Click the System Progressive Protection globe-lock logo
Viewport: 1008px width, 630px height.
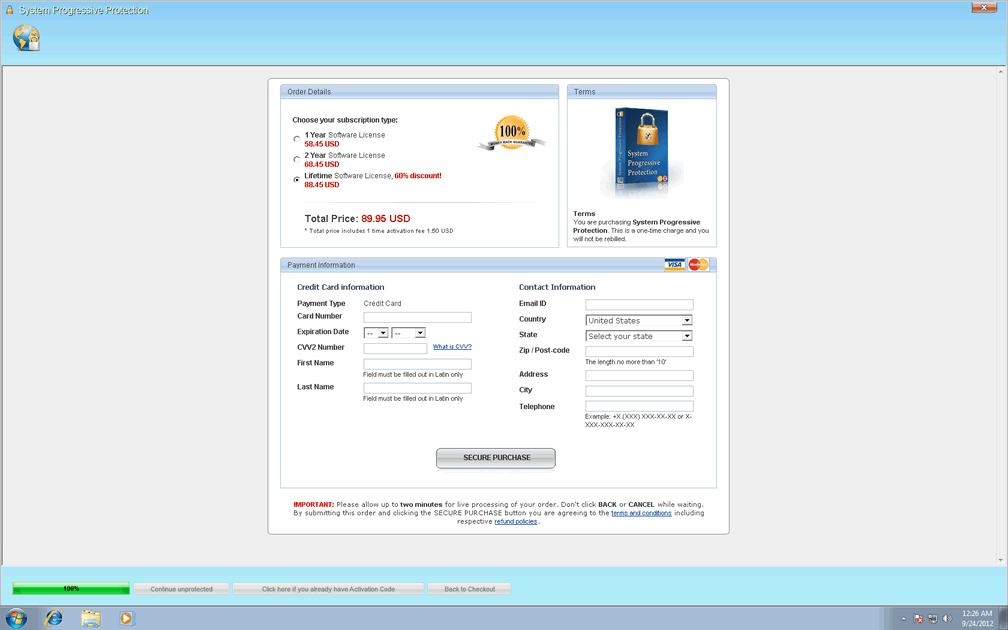coord(26,38)
